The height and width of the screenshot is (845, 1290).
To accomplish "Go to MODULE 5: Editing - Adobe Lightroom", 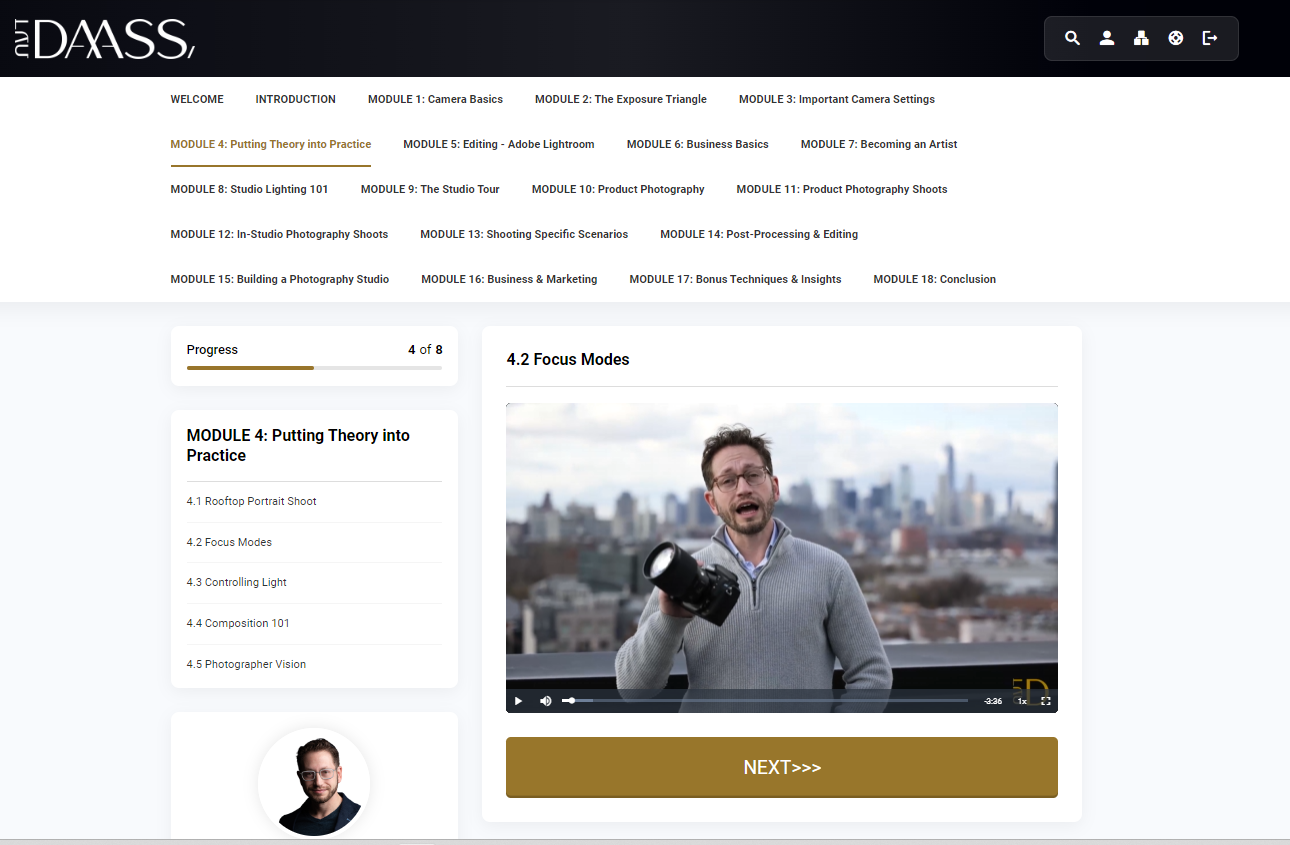I will (x=498, y=144).
